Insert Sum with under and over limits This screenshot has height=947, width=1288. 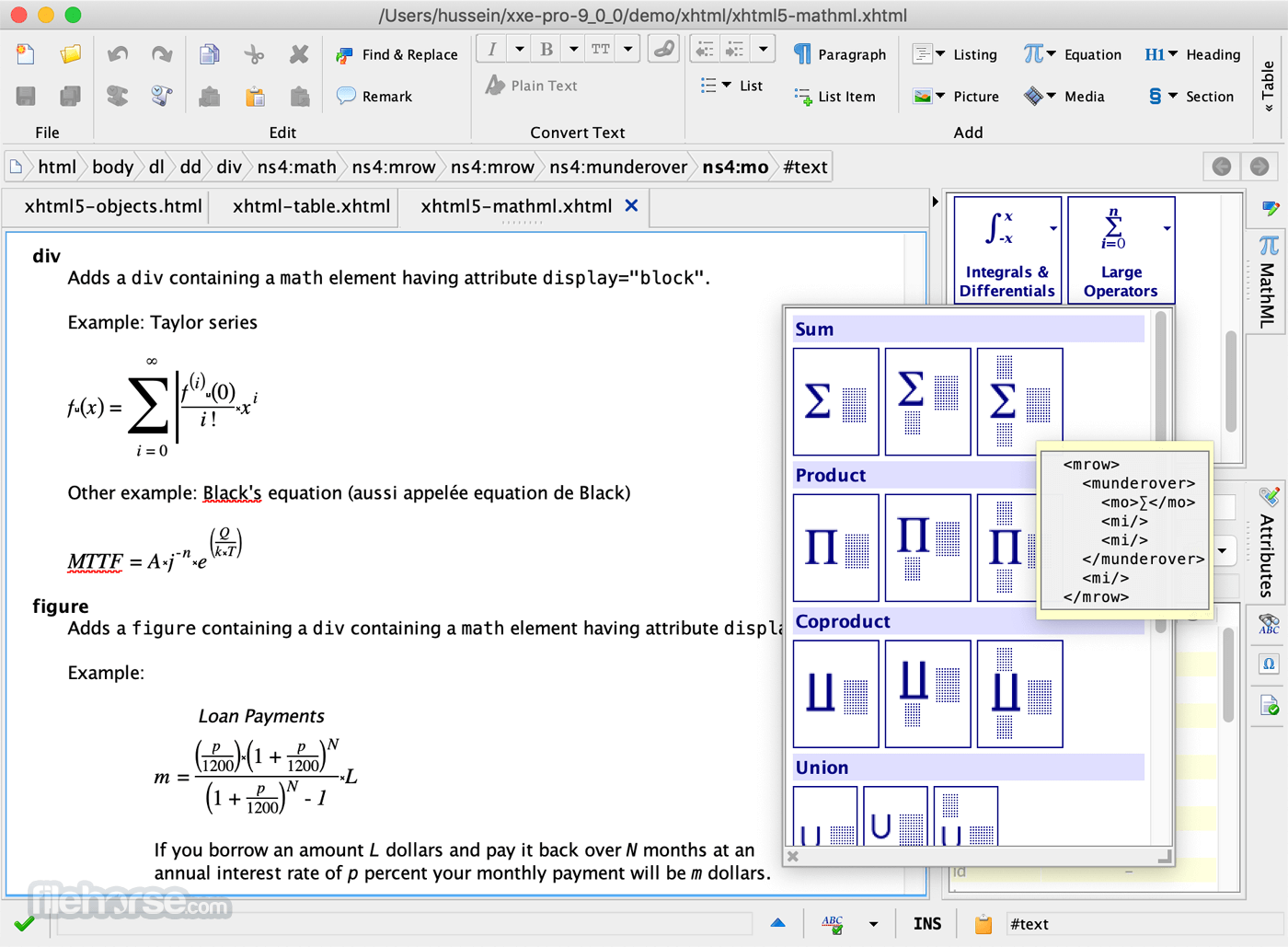pyautogui.click(x=1019, y=401)
